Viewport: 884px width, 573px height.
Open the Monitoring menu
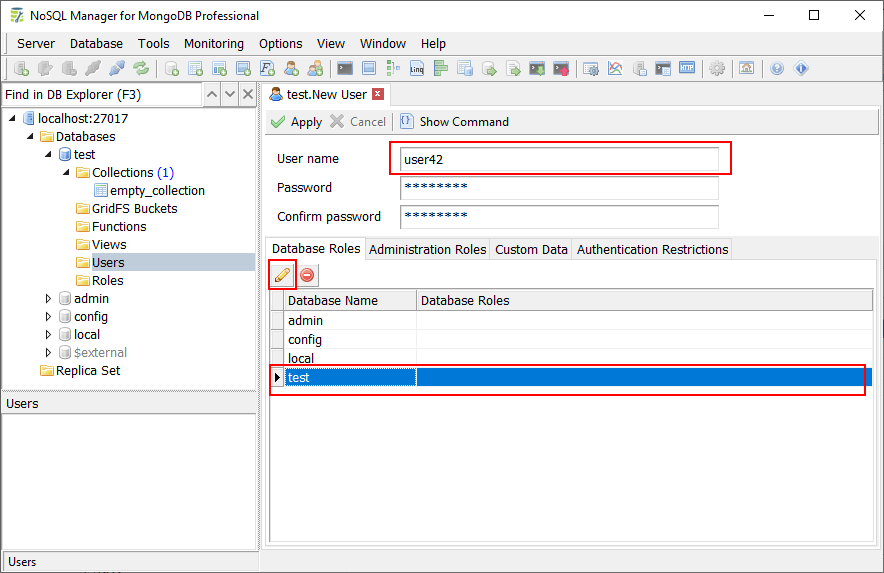pyautogui.click(x=213, y=43)
